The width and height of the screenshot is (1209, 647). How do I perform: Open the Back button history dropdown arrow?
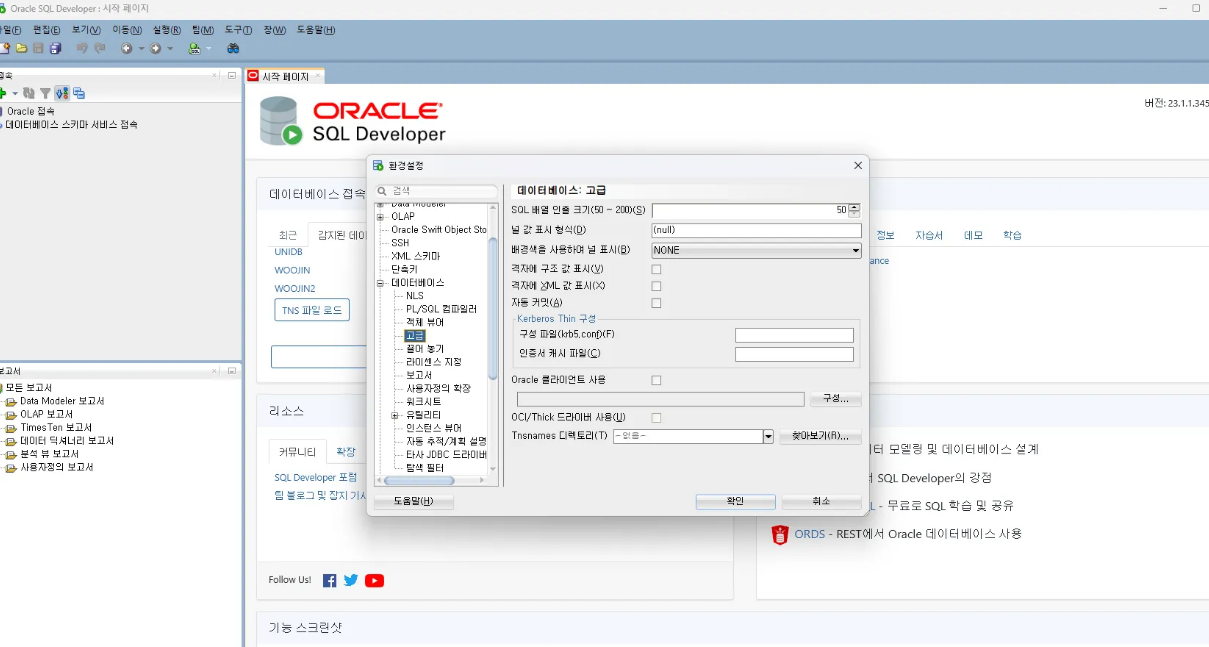[x=141, y=48]
